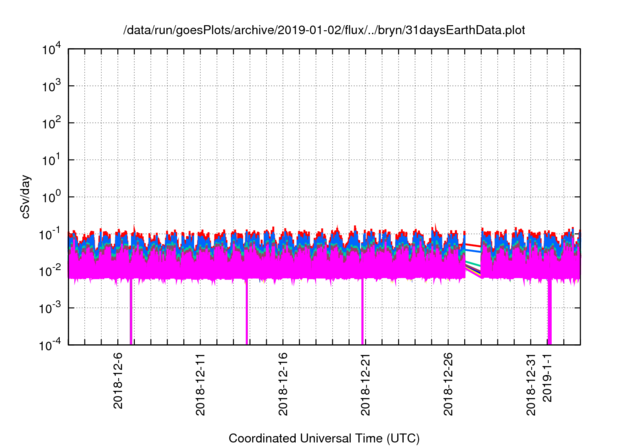This screenshot has height=448, width=640.
Task: Click the 2018-12-11 date tick label
Action: click(200, 384)
